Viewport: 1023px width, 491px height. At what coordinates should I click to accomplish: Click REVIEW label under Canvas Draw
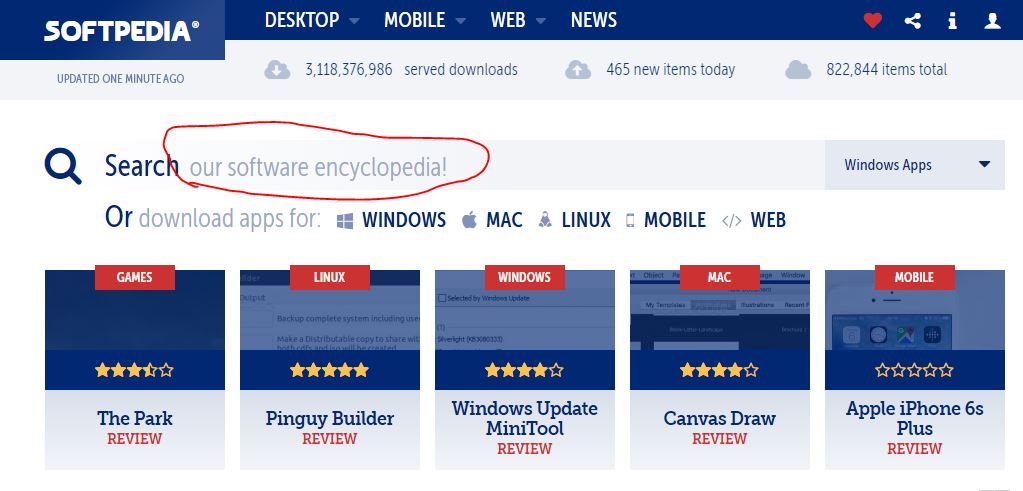[x=720, y=439]
